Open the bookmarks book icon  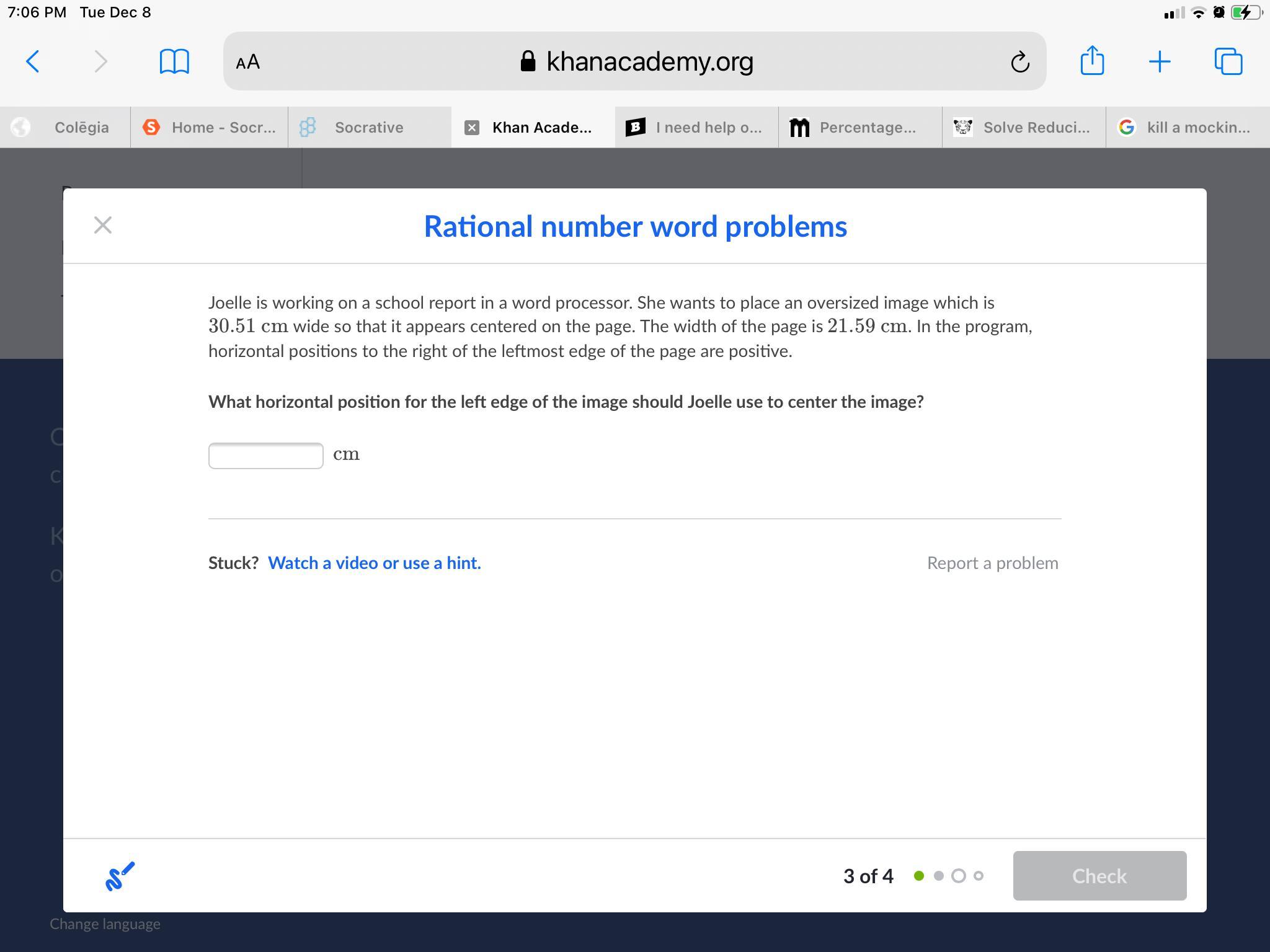(x=174, y=61)
